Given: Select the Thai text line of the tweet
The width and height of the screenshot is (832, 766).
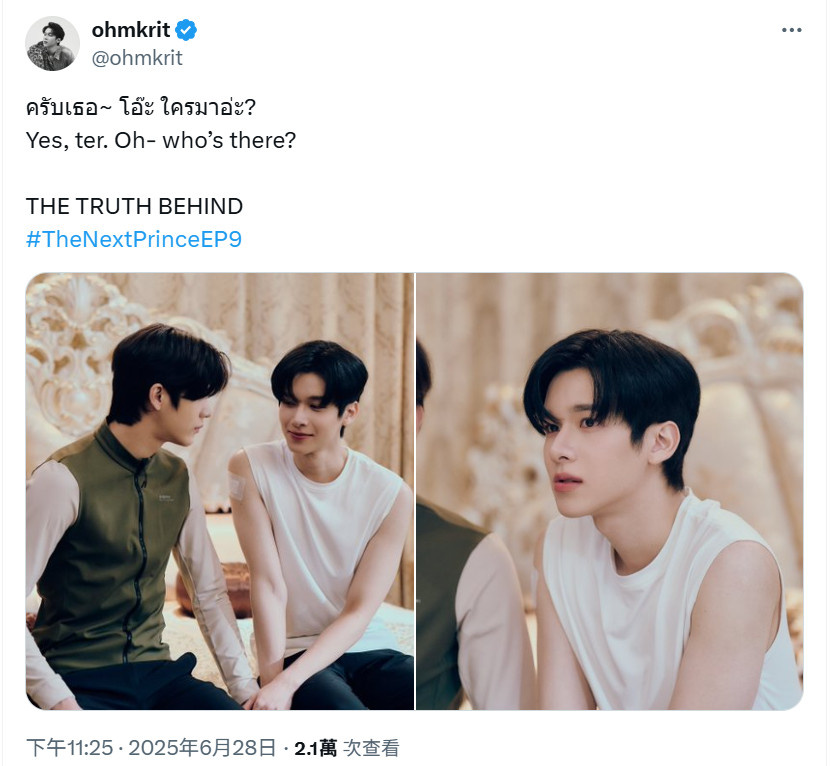Looking at the screenshot, I should click(x=141, y=107).
